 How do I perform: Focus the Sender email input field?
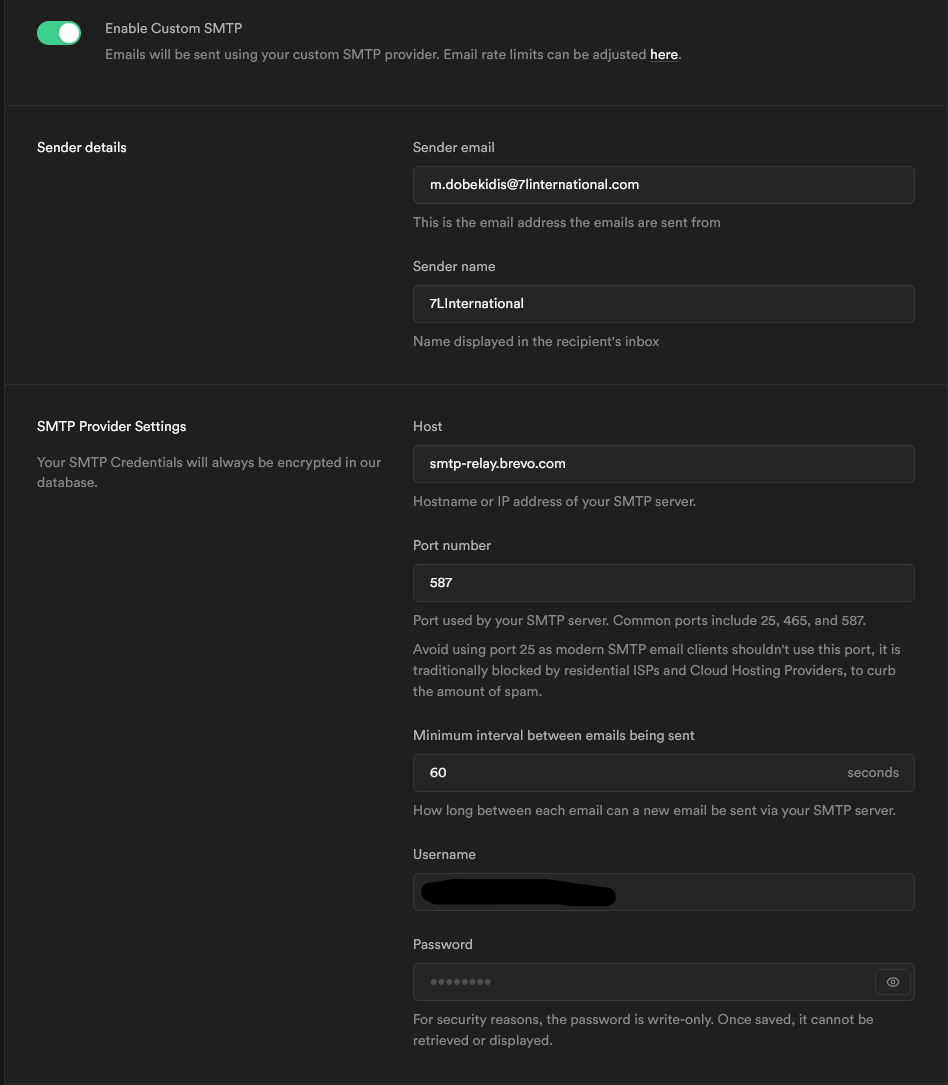point(663,185)
